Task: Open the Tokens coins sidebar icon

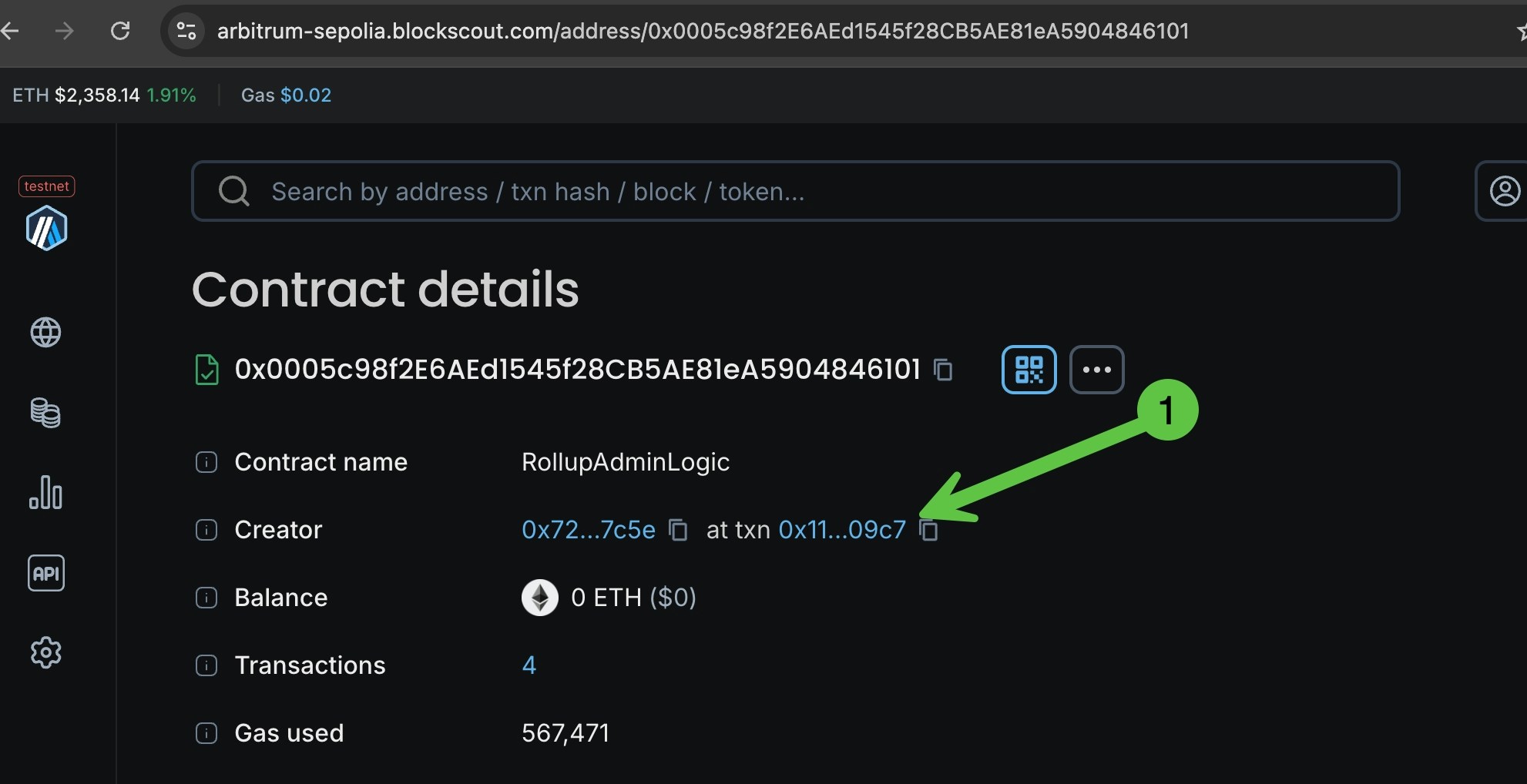Action: (45, 413)
